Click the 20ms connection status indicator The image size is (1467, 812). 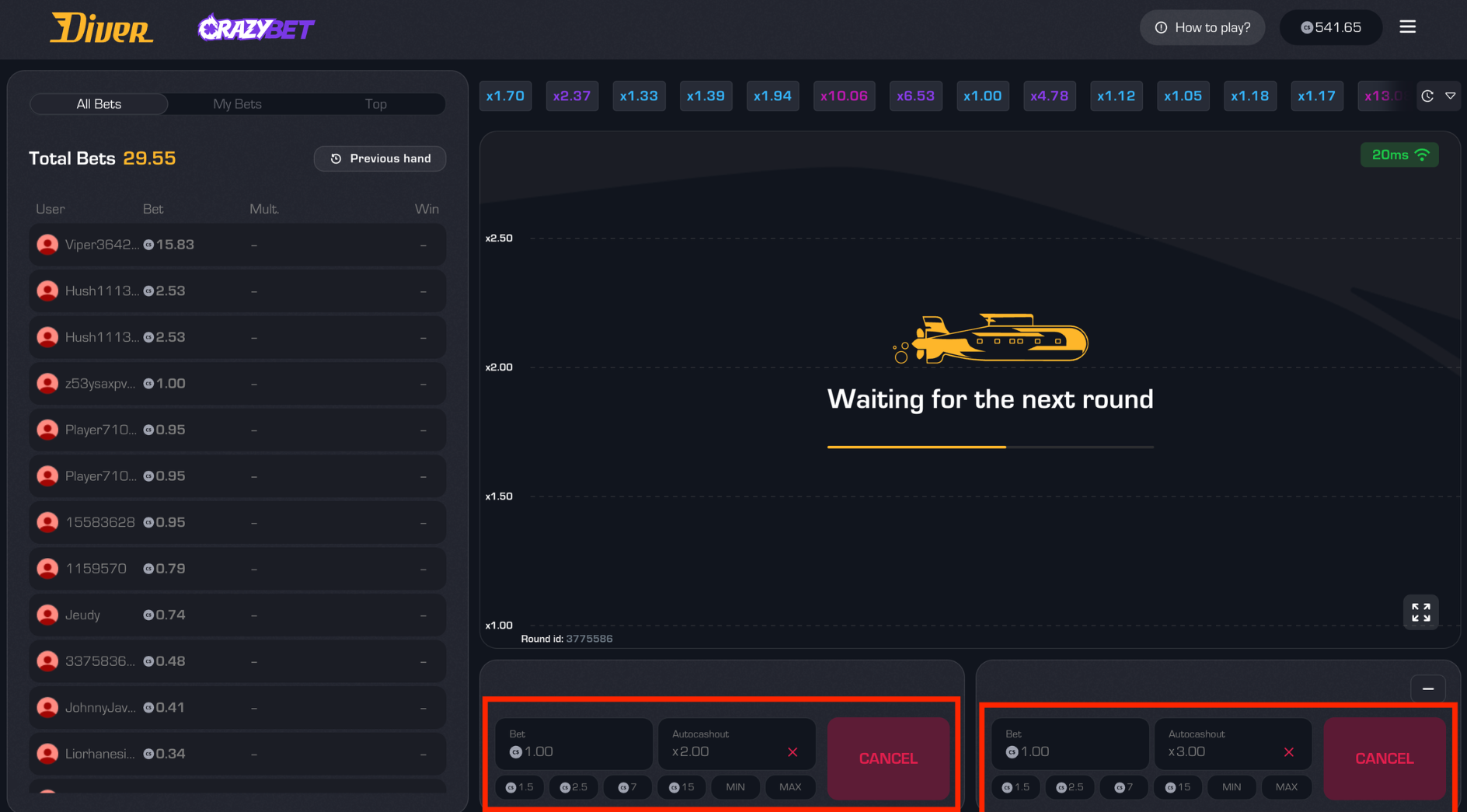point(1399,155)
